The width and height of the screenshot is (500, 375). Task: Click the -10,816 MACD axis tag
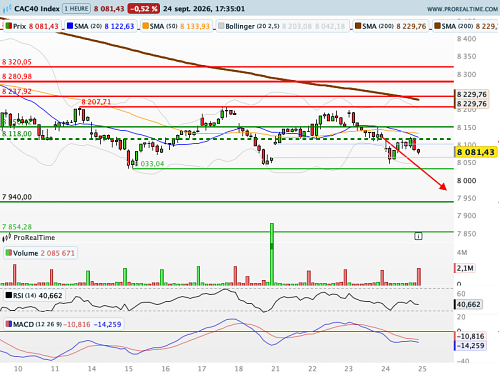[470, 336]
